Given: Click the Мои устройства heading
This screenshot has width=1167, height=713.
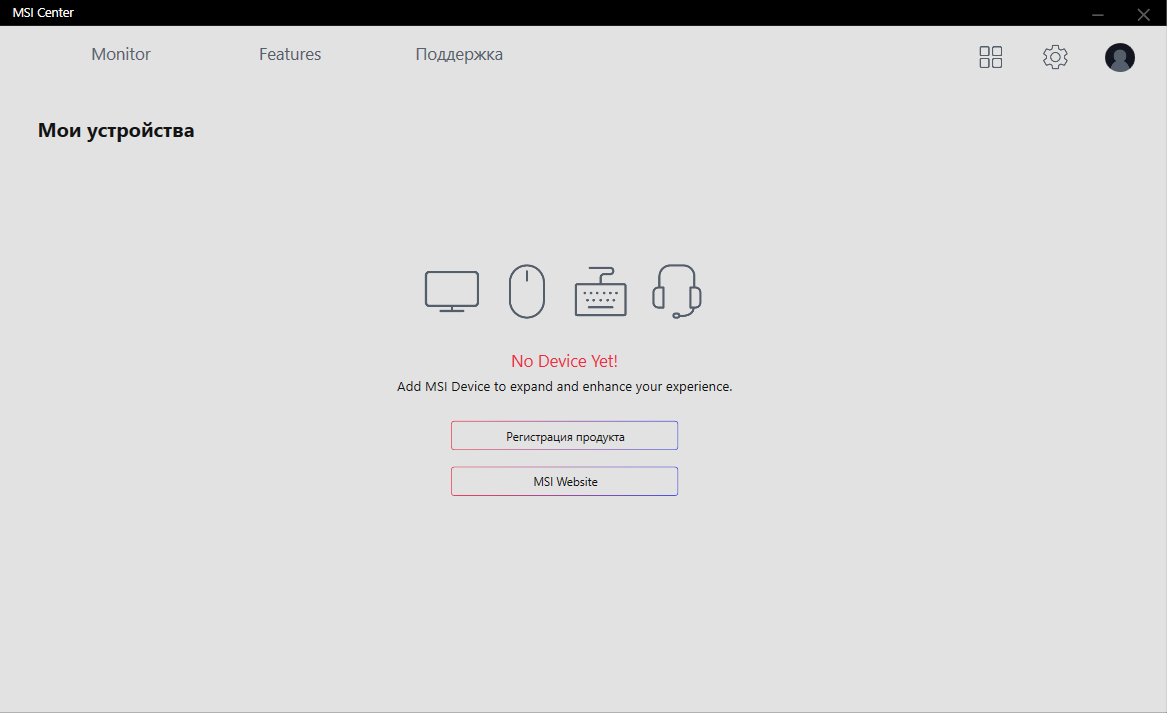Looking at the screenshot, I should coord(116,130).
